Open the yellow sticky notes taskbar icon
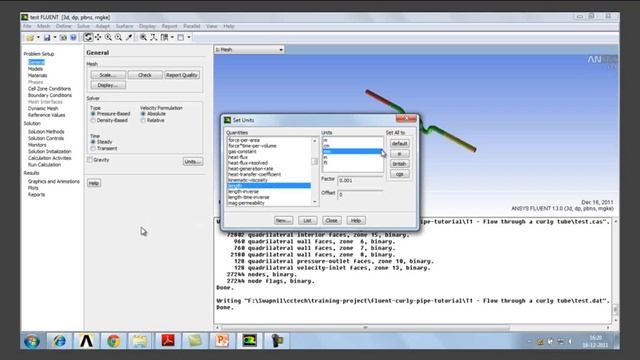 pos(195,341)
